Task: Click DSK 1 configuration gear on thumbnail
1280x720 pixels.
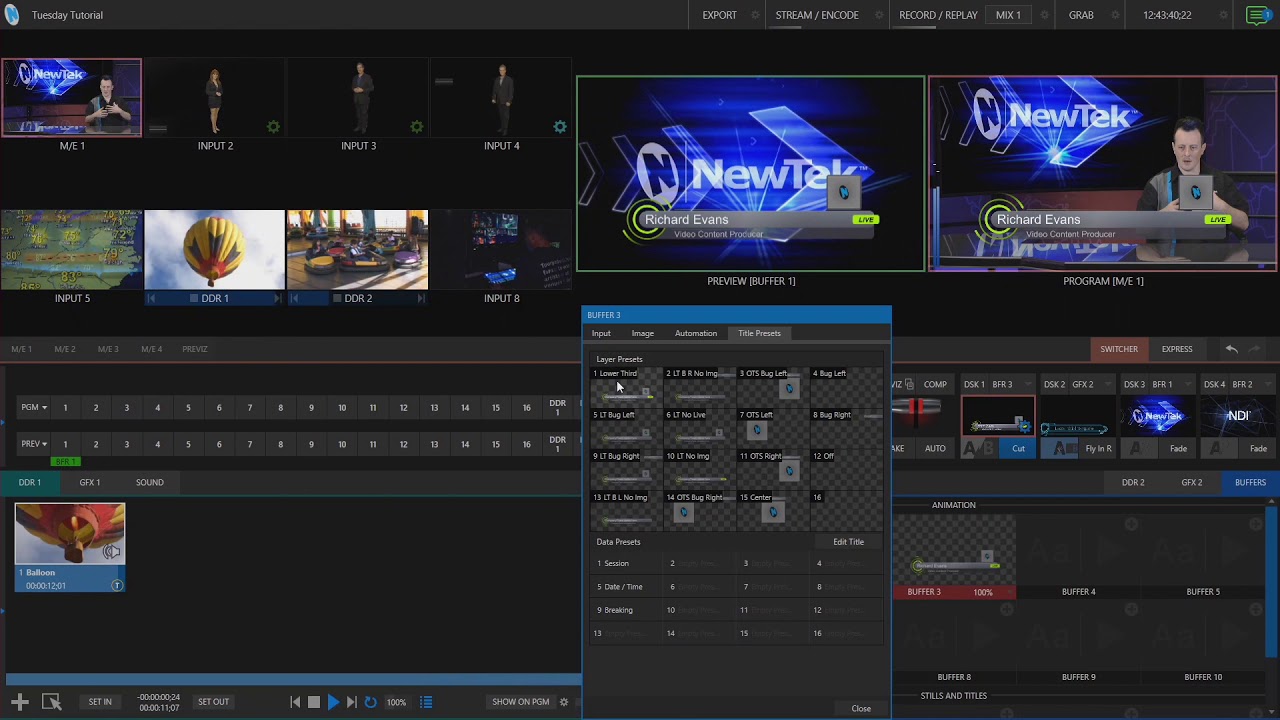Action: pos(1024,427)
